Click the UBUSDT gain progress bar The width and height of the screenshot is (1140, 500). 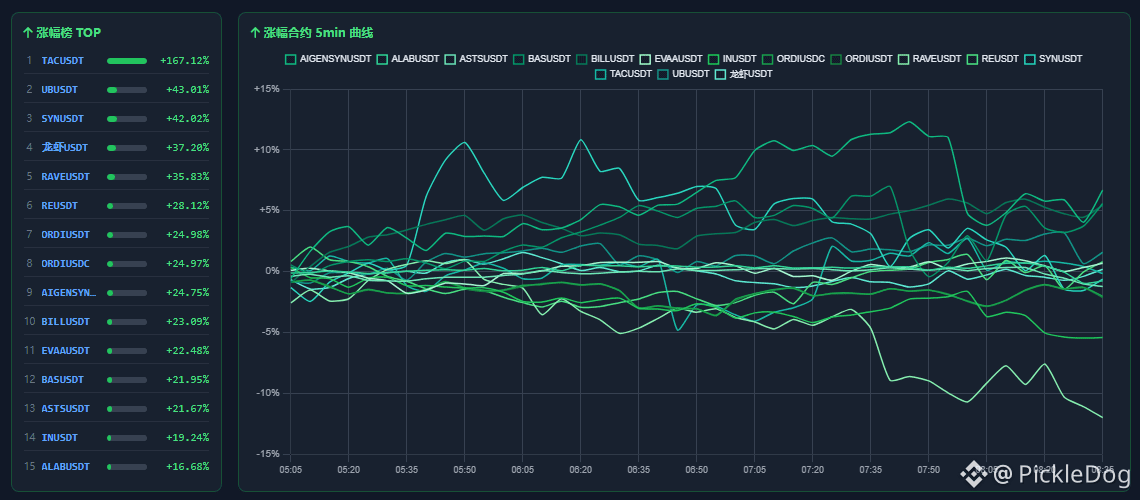[127, 89]
